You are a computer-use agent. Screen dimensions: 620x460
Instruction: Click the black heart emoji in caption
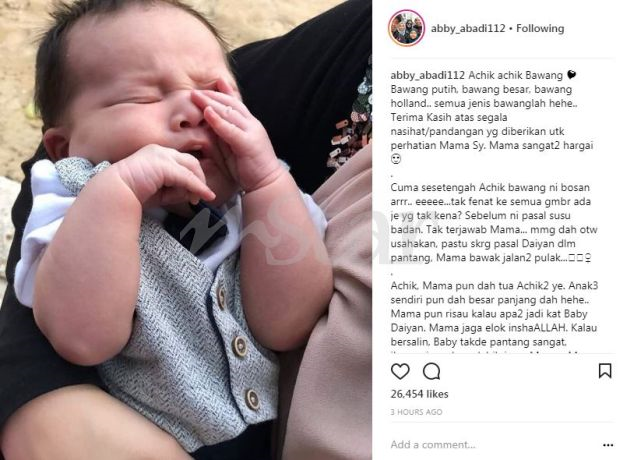[x=572, y=74]
